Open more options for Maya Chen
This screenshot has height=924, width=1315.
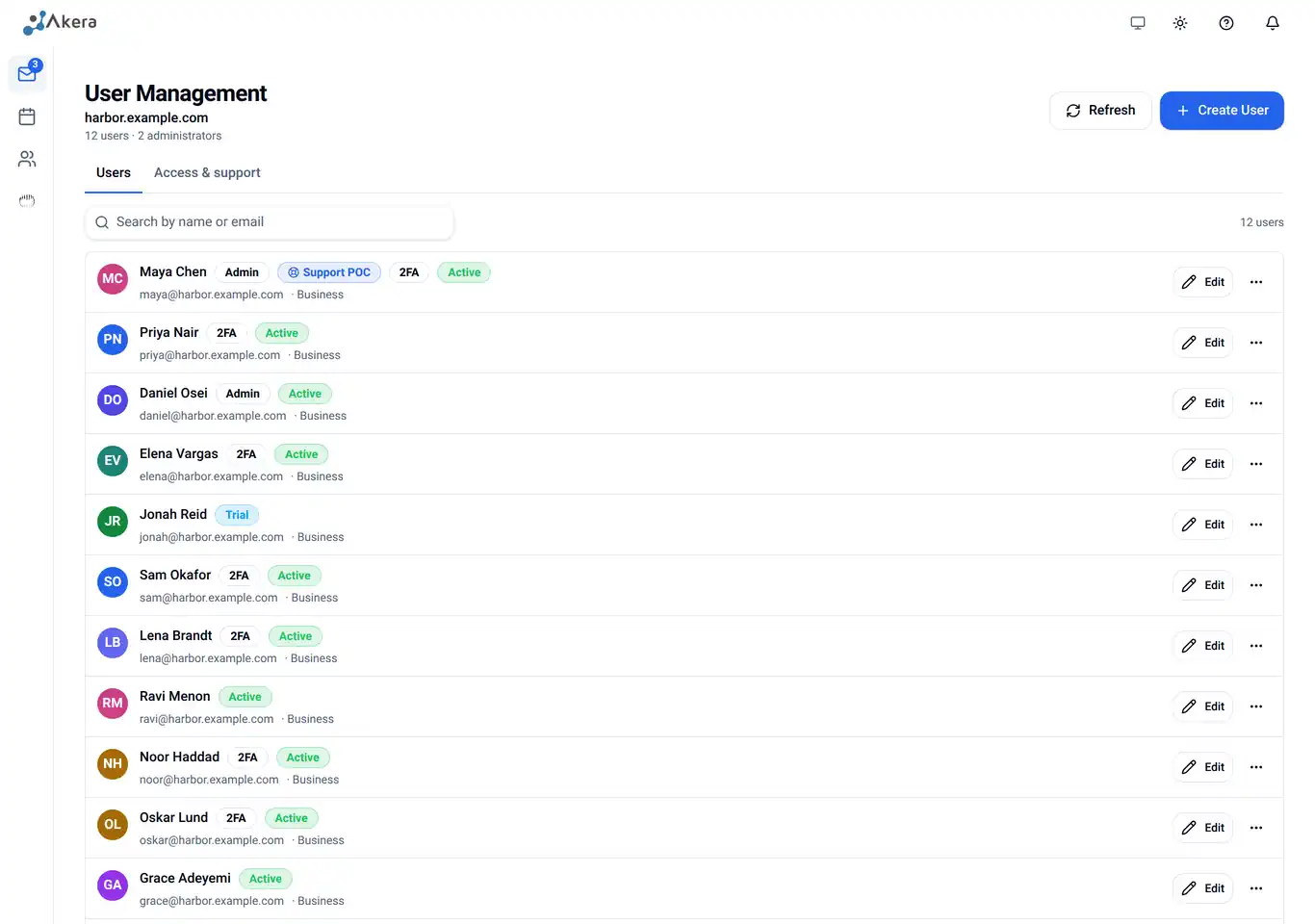tap(1256, 282)
